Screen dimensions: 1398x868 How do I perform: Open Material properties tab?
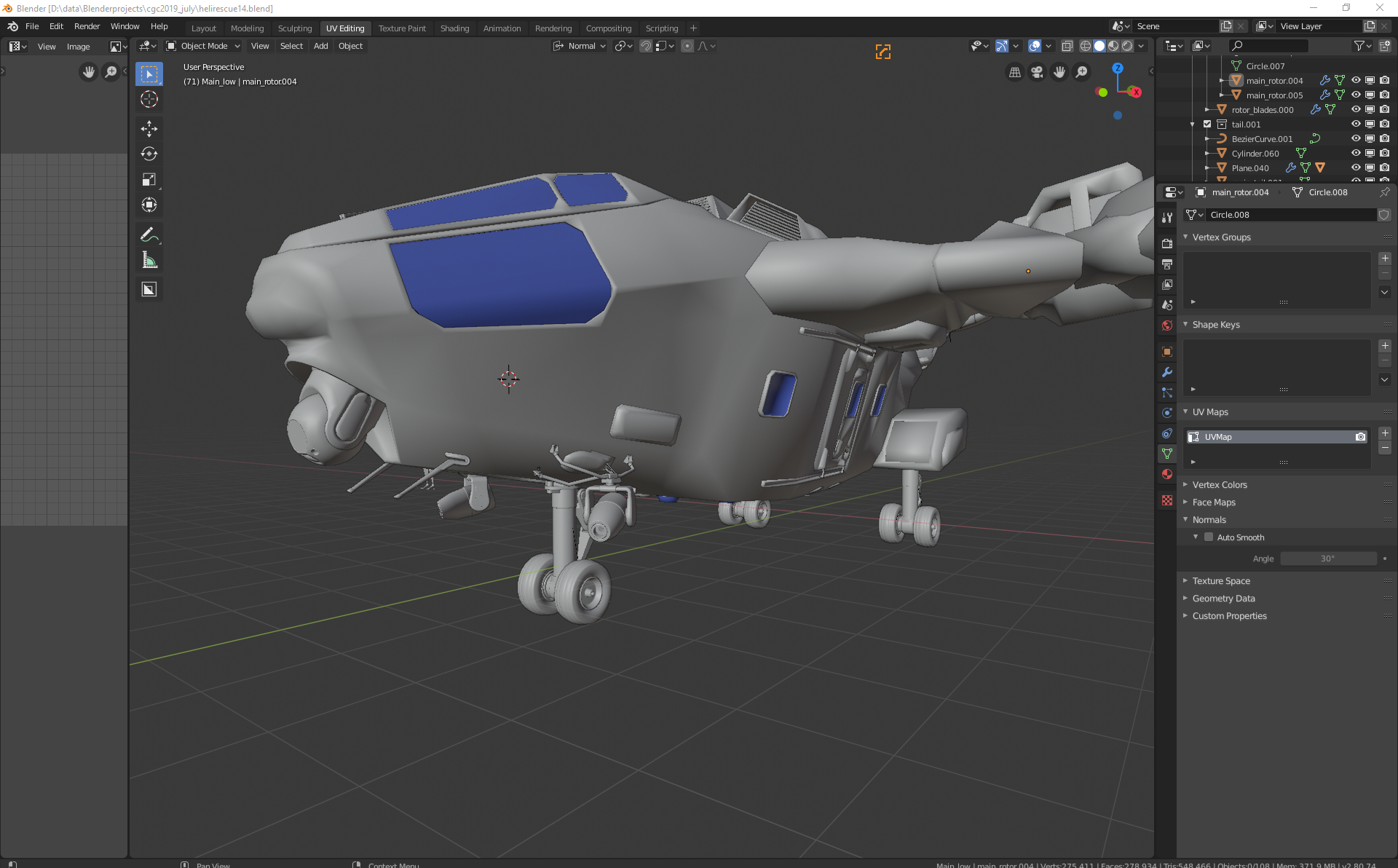pos(1167,474)
